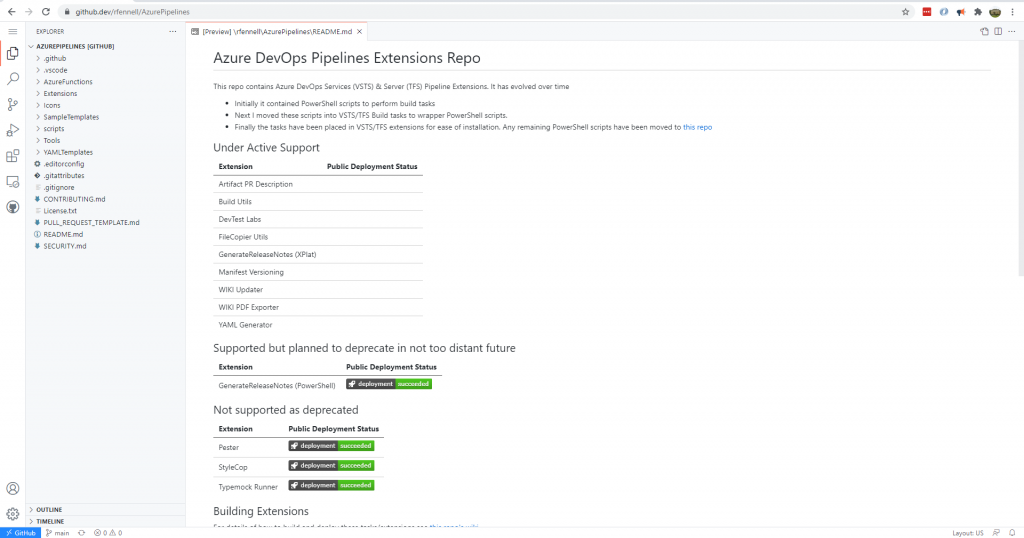Open Run and Debug view
The width and height of the screenshot is (1024, 538).
click(x=12, y=131)
